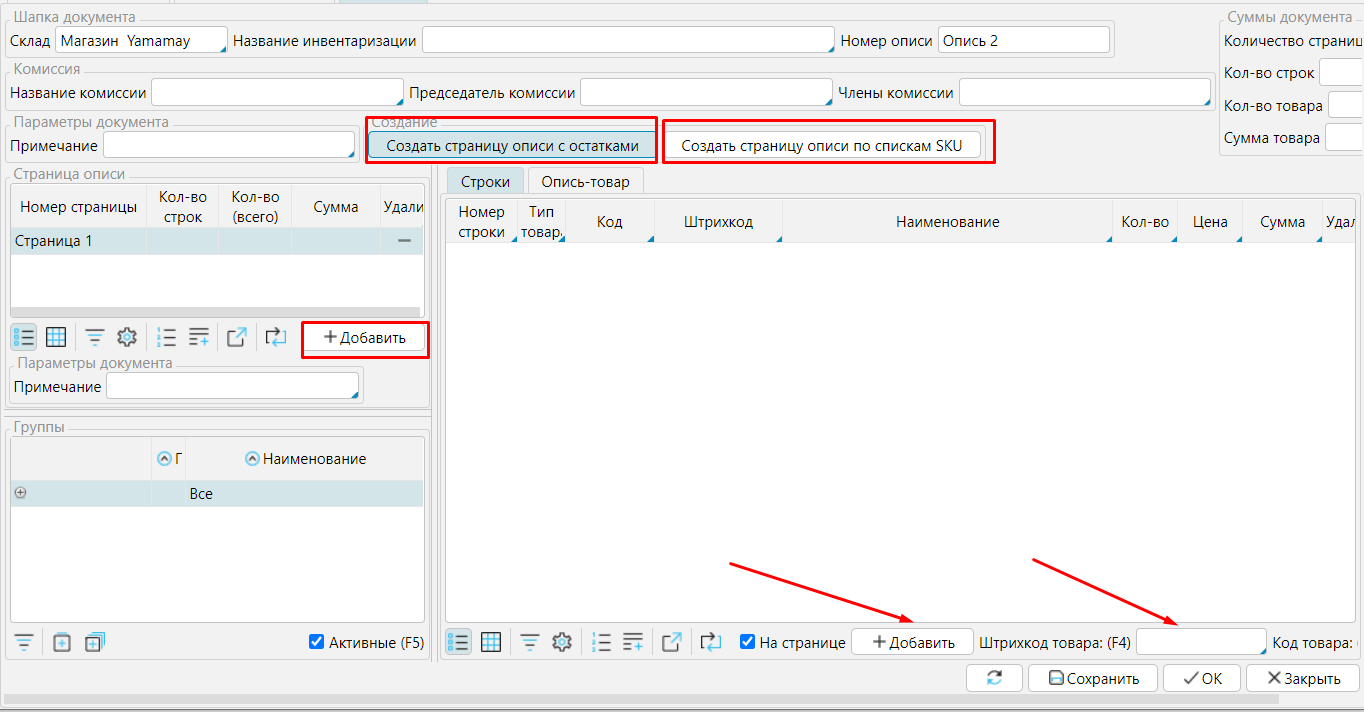
Task: Open the Склад dropdown Магазин Yamamay
Action: coord(141,41)
